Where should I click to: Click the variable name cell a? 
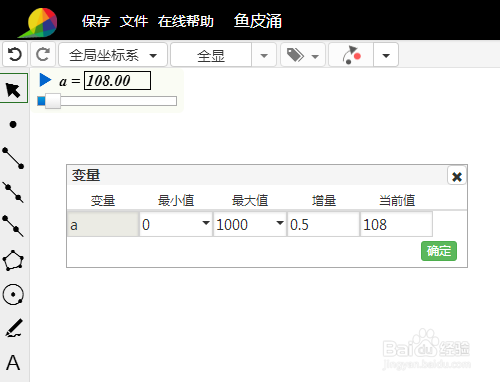pyautogui.click(x=103, y=224)
